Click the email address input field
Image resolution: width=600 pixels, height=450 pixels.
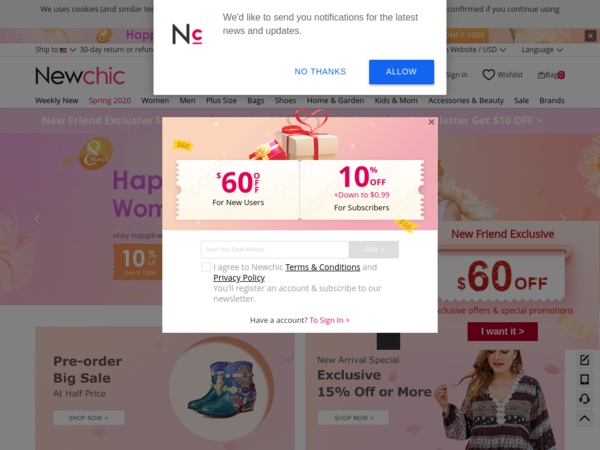275,249
